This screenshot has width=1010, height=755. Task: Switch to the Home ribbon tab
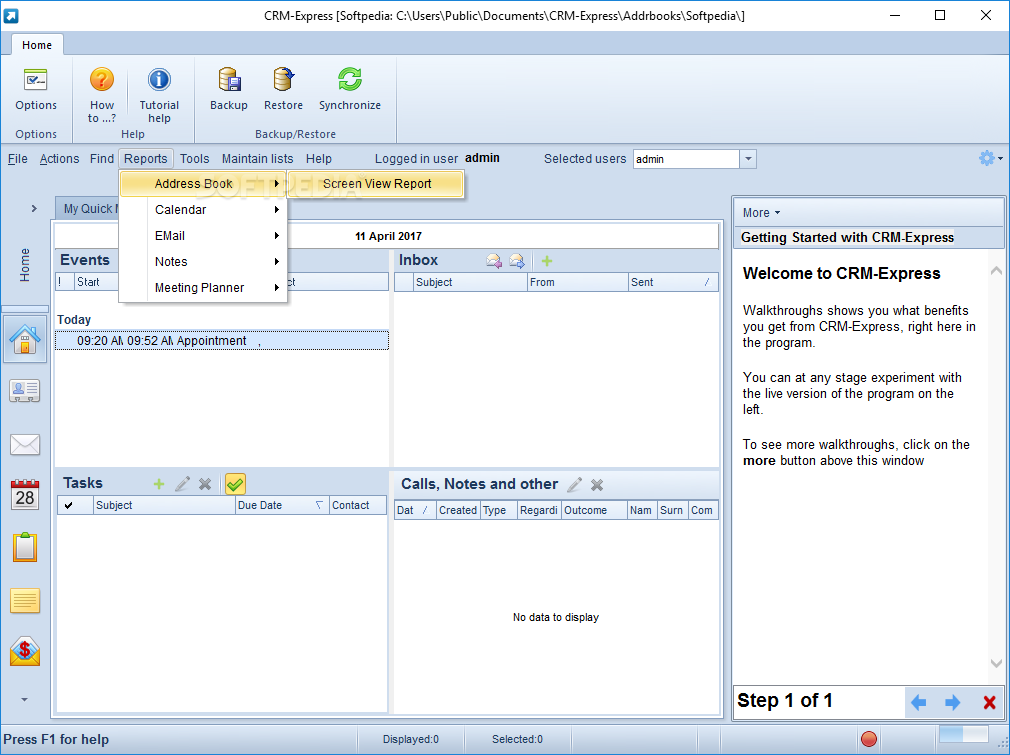click(x=37, y=45)
